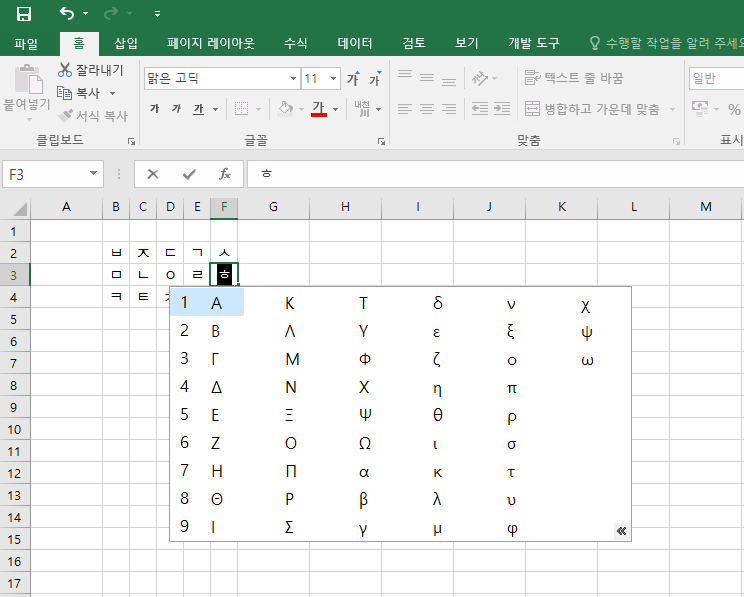This screenshot has height=597, width=744.
Task: Open the 일반 number format combo box
Action: pos(716,78)
